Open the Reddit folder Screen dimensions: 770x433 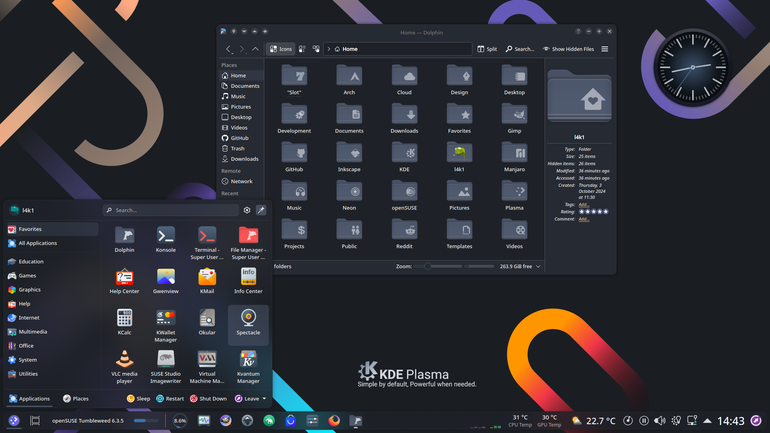pyautogui.click(x=404, y=234)
